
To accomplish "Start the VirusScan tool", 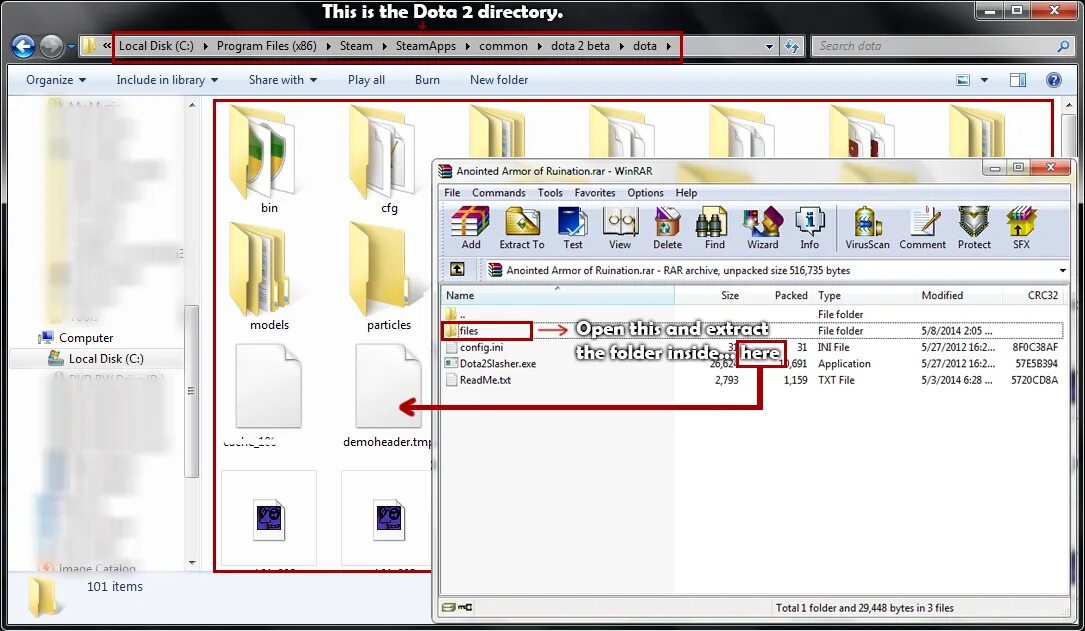I will coord(867,228).
